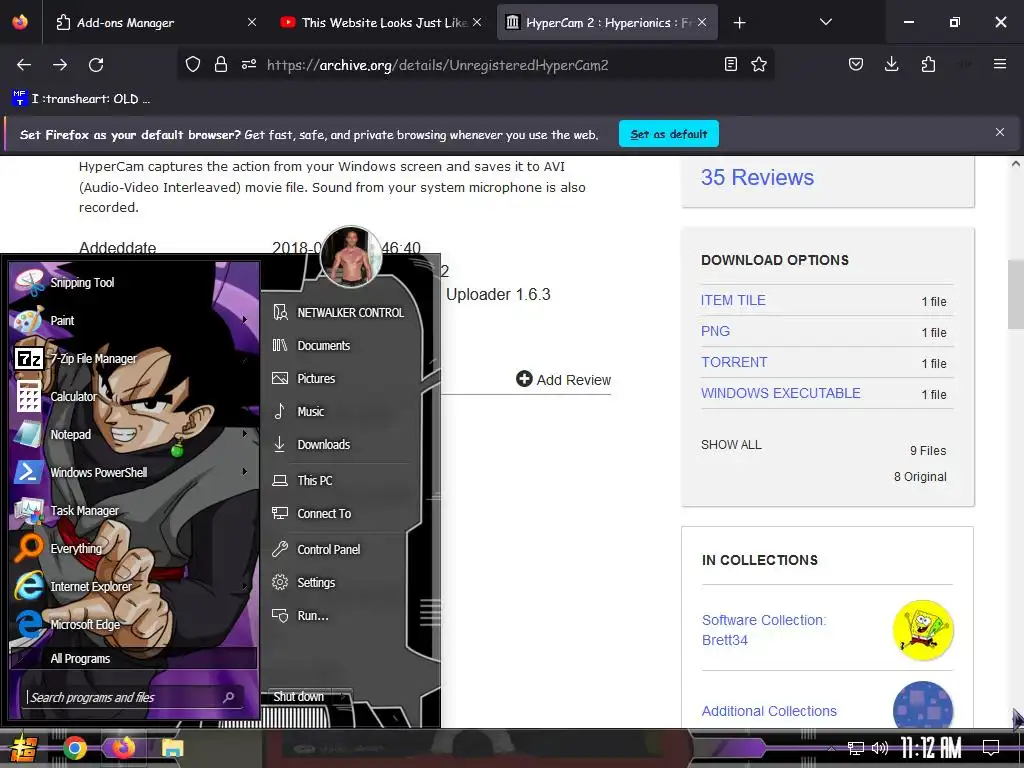
Task: Select the HyperCam 2 Hyperionics tab
Action: click(x=607, y=22)
